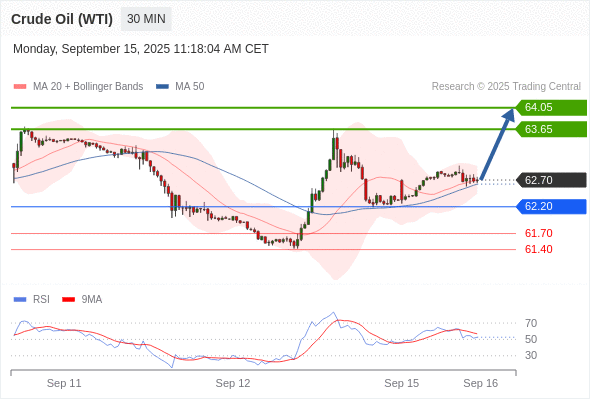Click the Sep 11 date axis label

[x=64, y=383]
